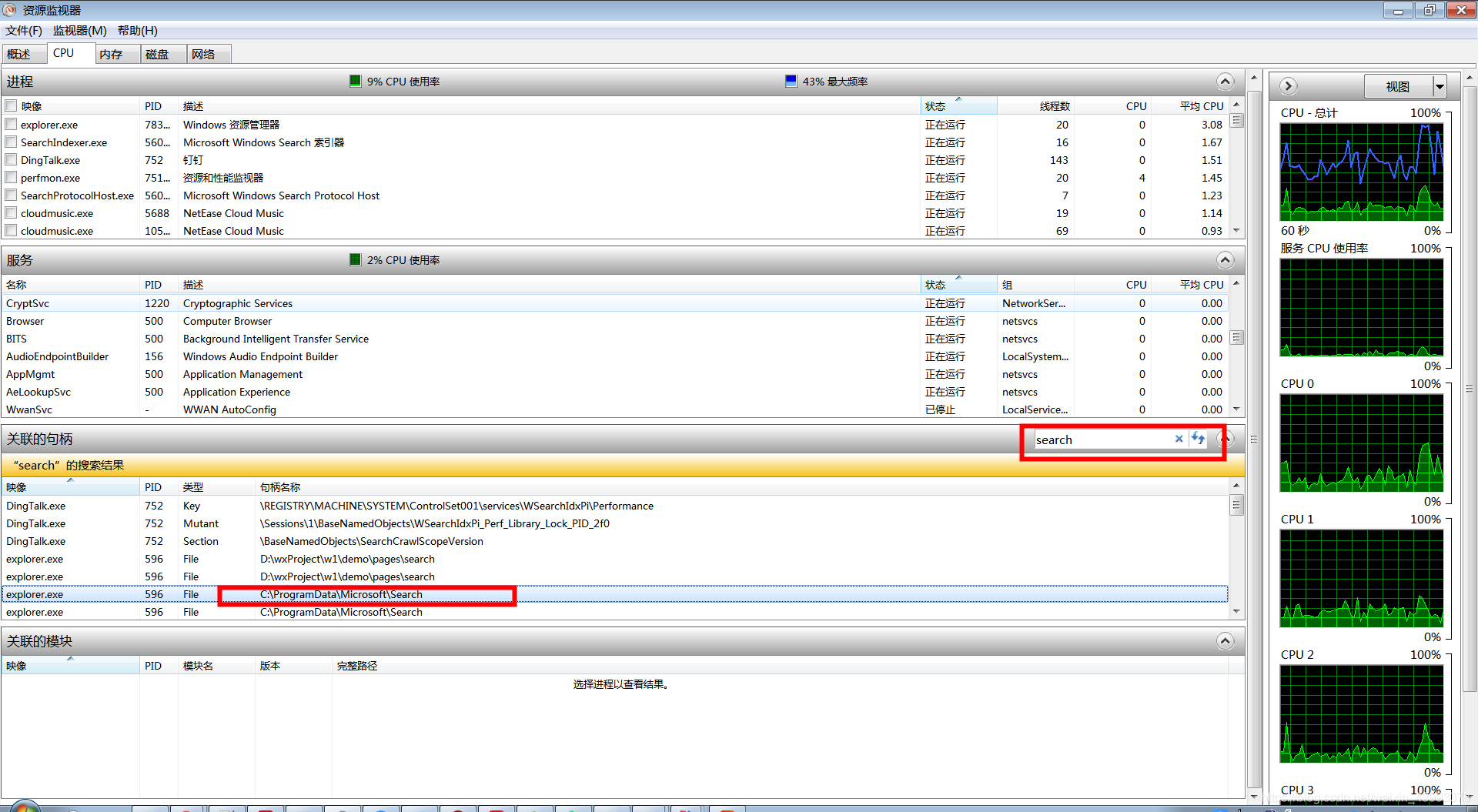Click the Resource Monitor title bar icon
1478x812 pixels.
coord(10,10)
